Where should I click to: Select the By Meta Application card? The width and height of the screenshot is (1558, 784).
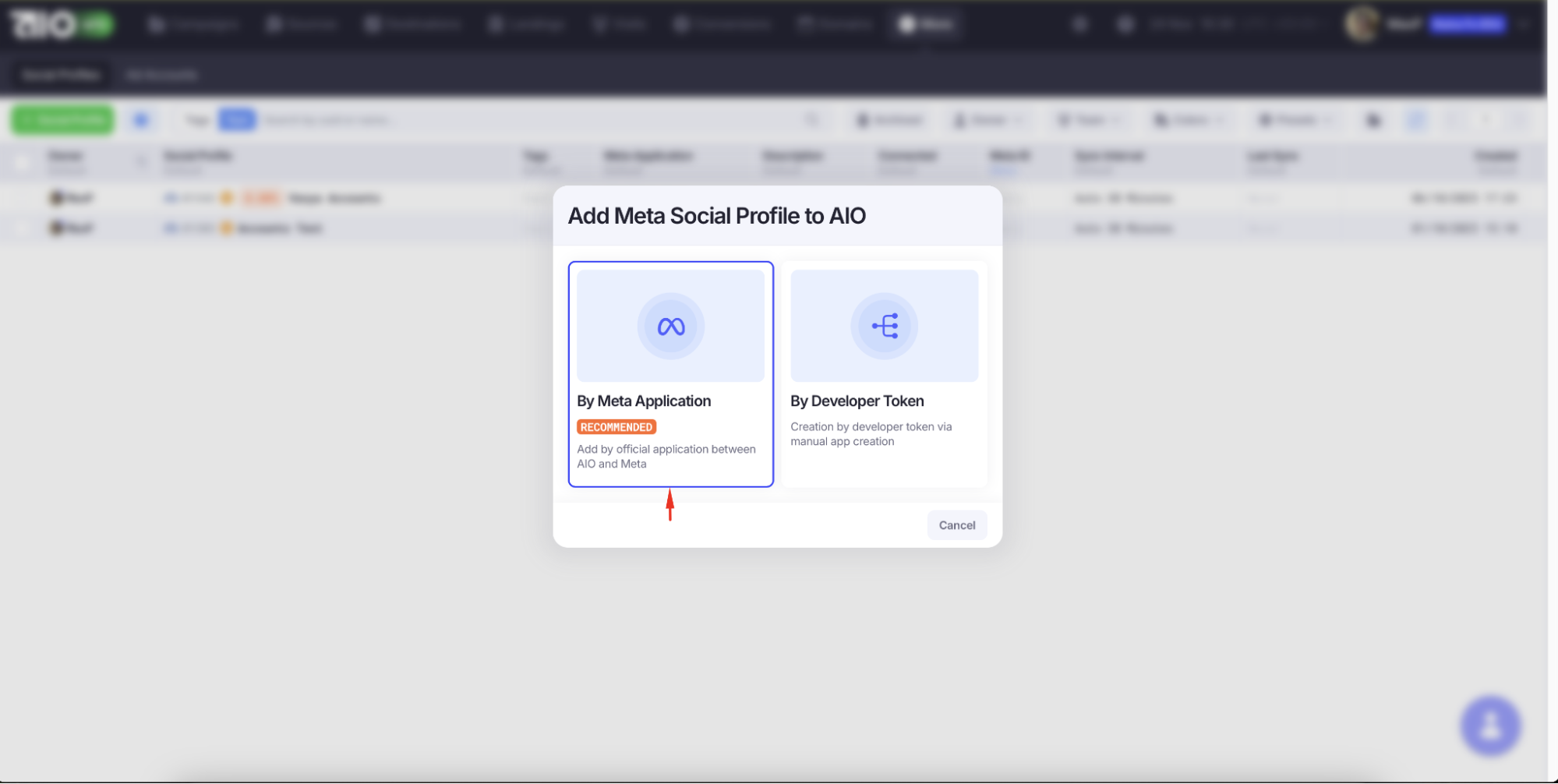coord(670,374)
